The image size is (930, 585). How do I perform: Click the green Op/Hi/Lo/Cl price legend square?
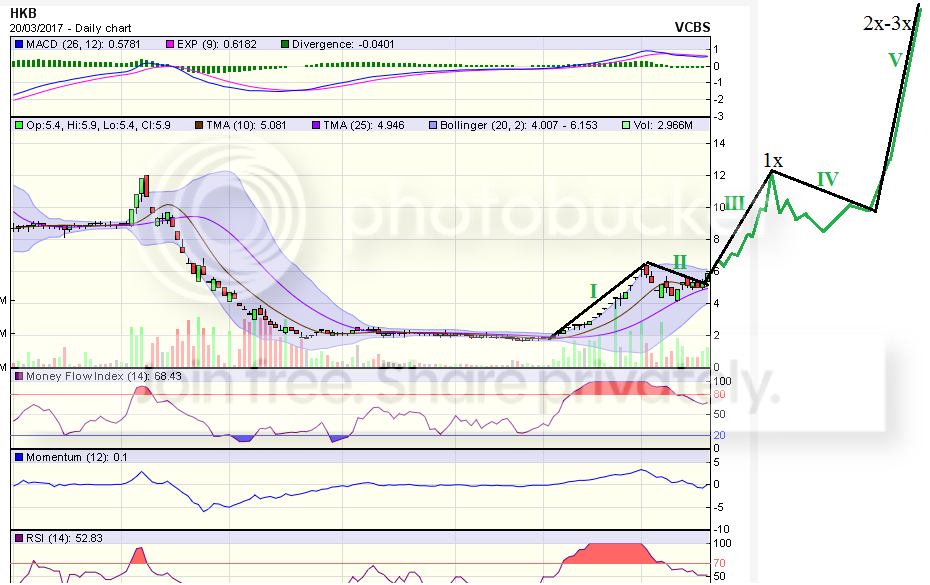(x=18, y=124)
